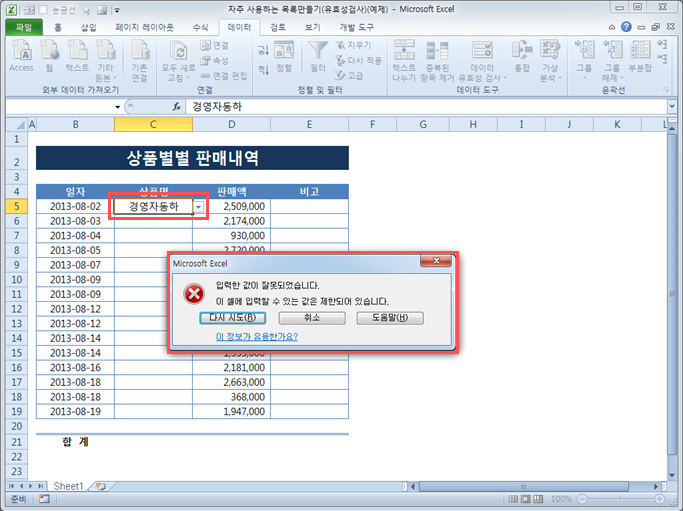The image size is (683, 511).
Task: Click Edit Links (연결 편집)
Action: [x=224, y=76]
